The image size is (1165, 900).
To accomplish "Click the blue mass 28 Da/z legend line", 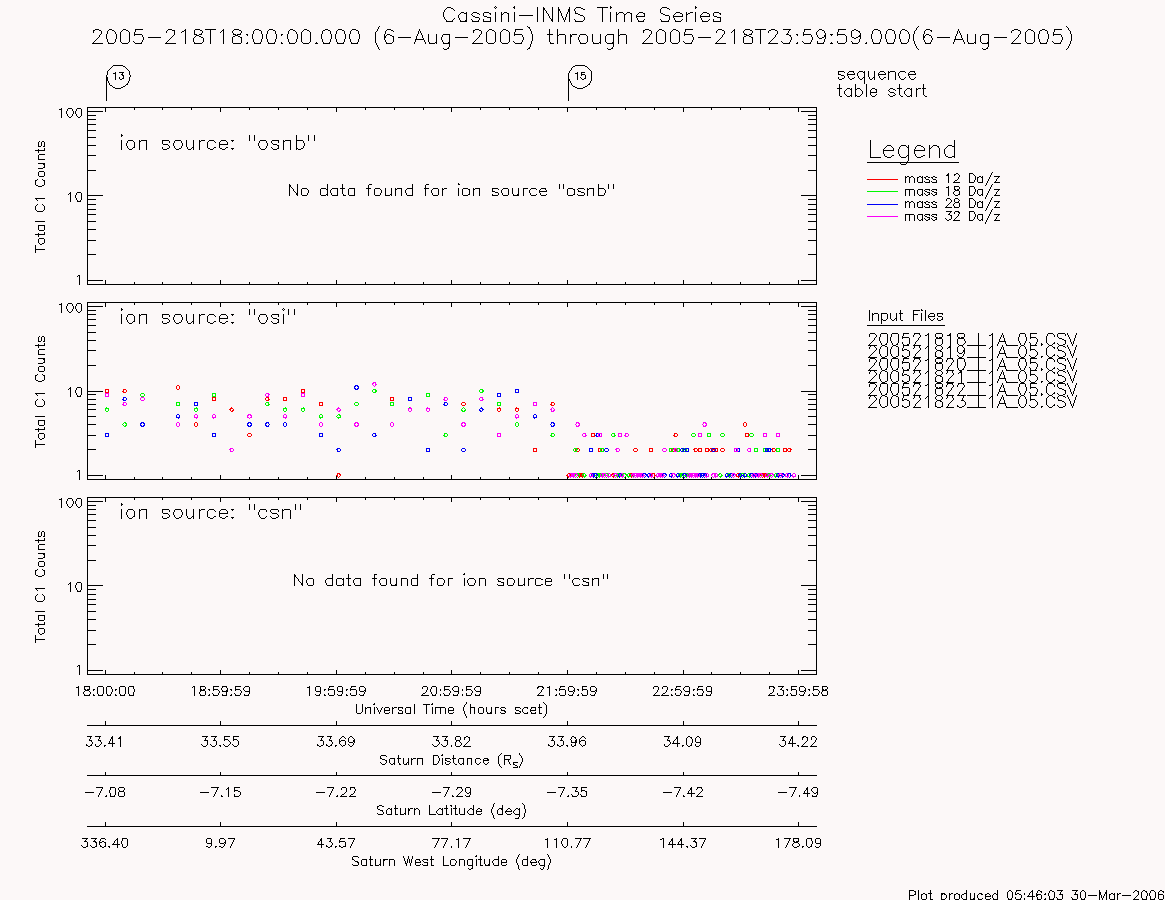I will click(x=883, y=204).
